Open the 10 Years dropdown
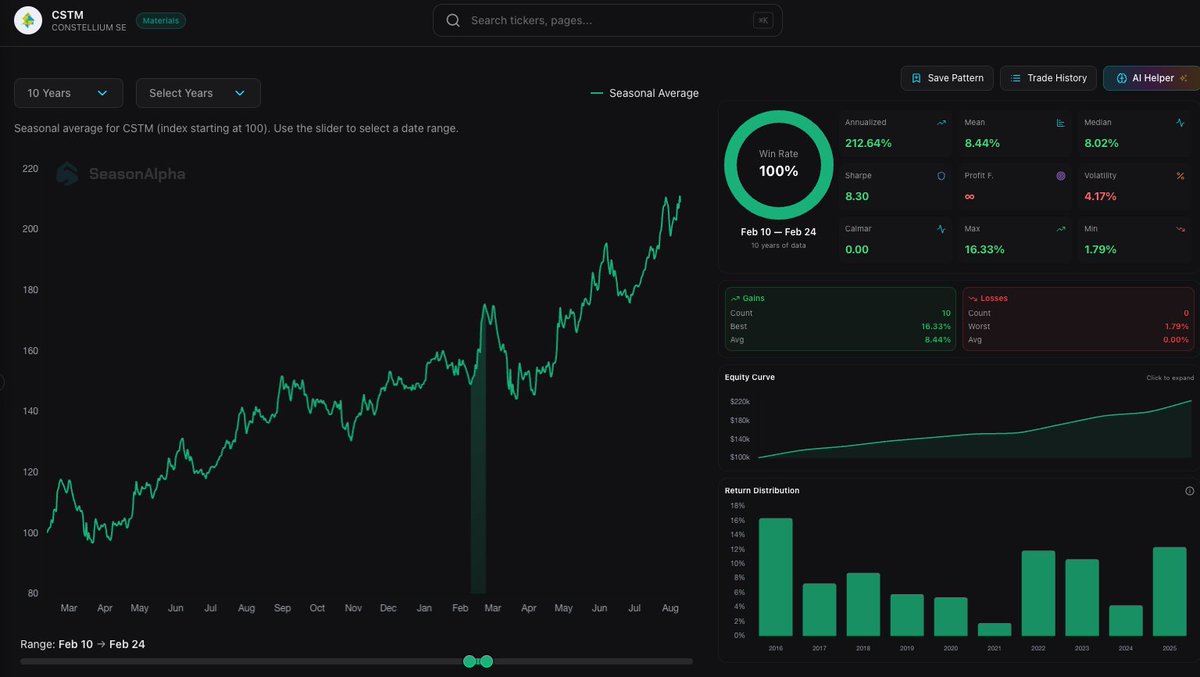Viewport: 1200px width, 677px height. [x=68, y=92]
